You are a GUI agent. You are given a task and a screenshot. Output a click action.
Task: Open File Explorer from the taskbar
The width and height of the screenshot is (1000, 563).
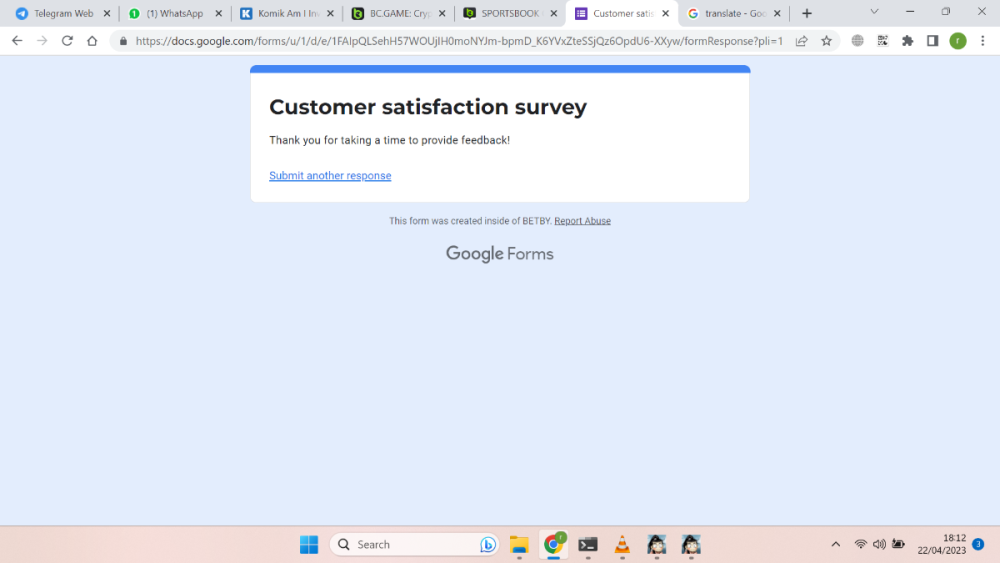click(518, 544)
